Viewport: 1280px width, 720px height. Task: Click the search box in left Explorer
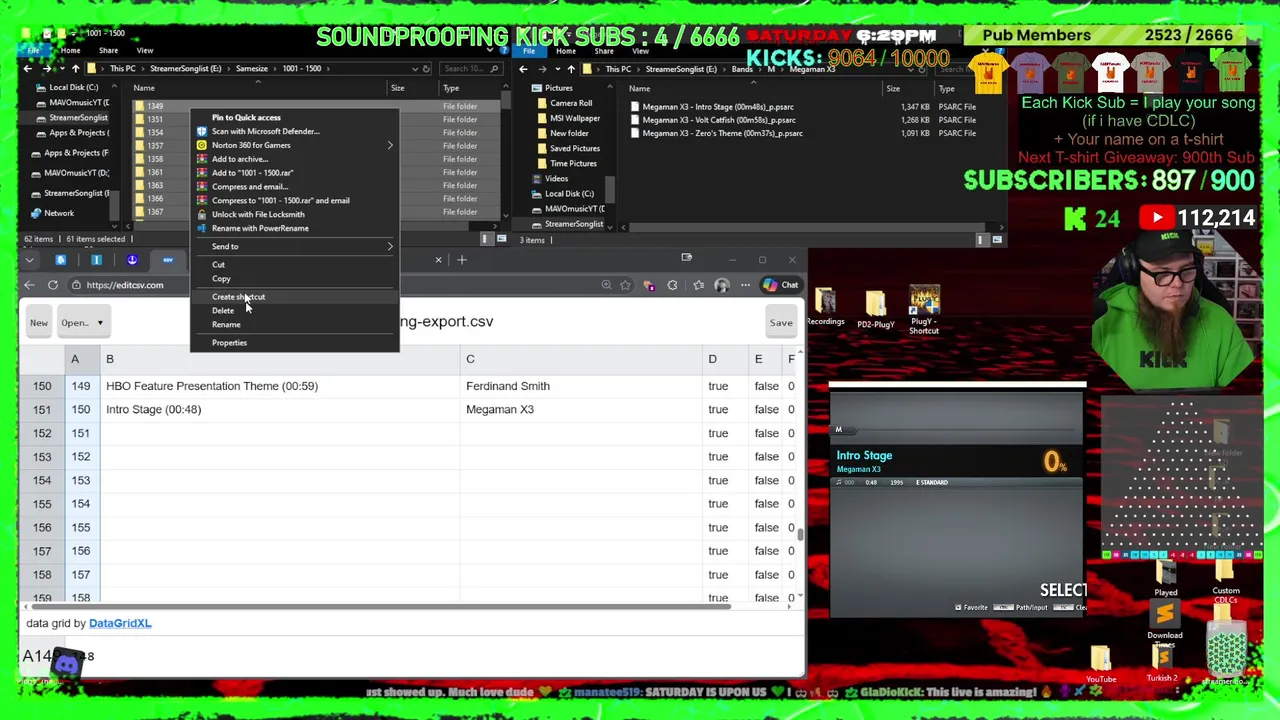coord(472,69)
